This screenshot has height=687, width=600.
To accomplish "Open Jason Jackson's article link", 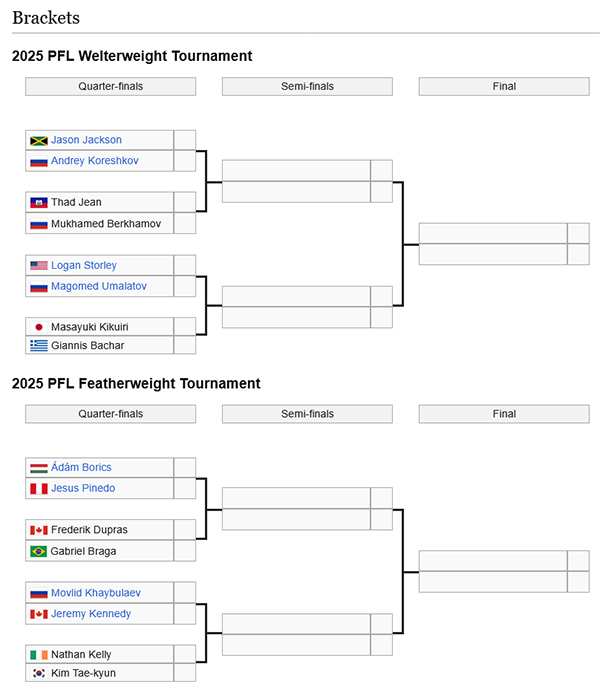I will point(86,140).
